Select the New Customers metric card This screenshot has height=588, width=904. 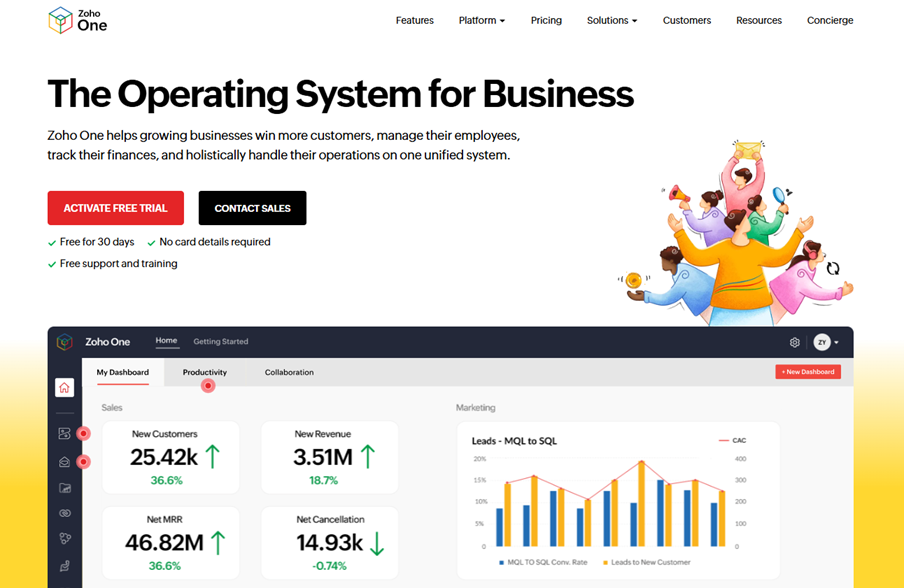(170, 455)
